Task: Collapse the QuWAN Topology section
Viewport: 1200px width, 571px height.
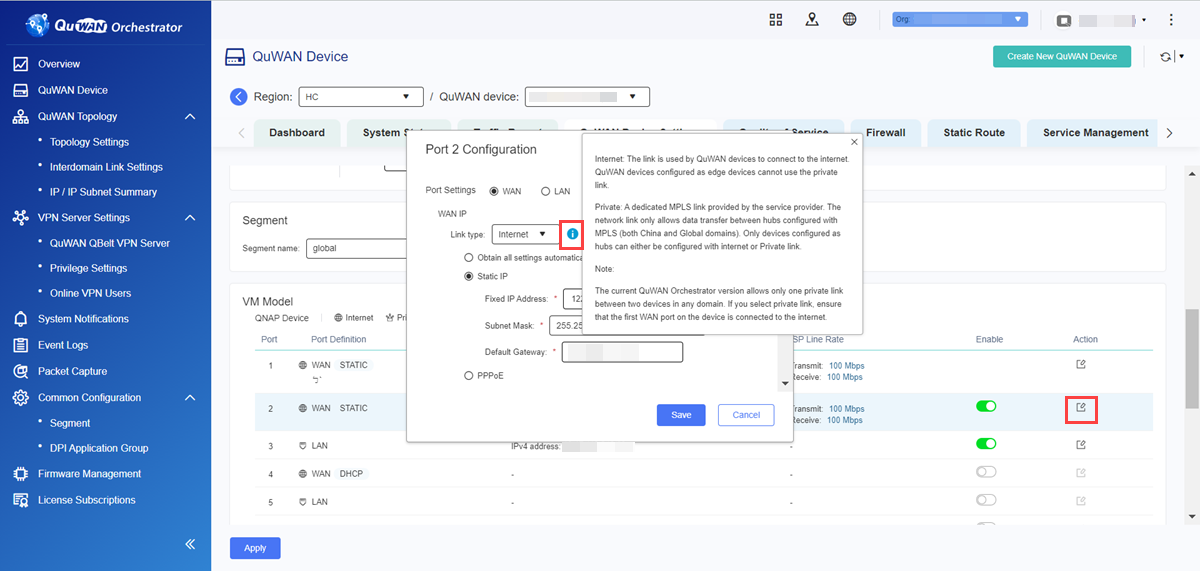Action: coord(190,117)
